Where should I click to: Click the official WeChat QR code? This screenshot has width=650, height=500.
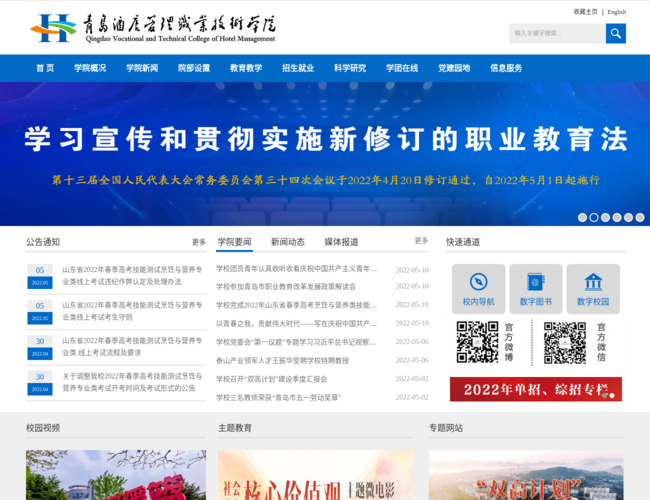[565, 342]
